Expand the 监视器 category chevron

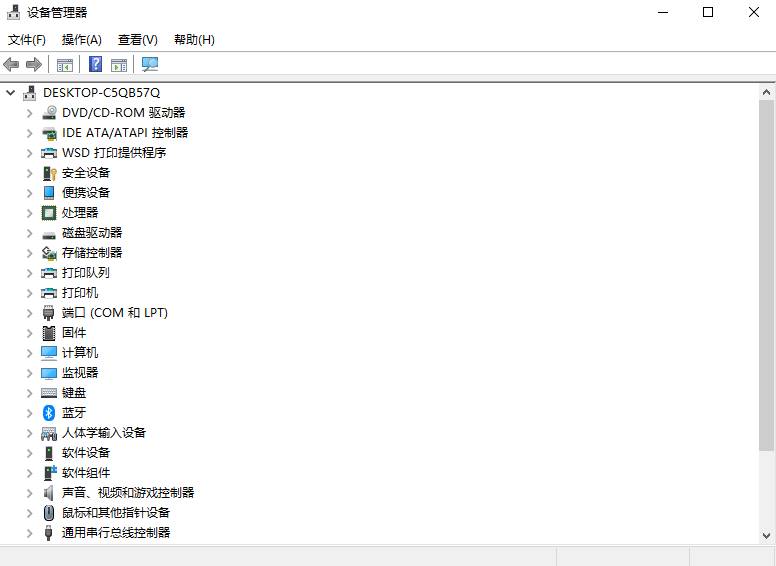coord(29,373)
